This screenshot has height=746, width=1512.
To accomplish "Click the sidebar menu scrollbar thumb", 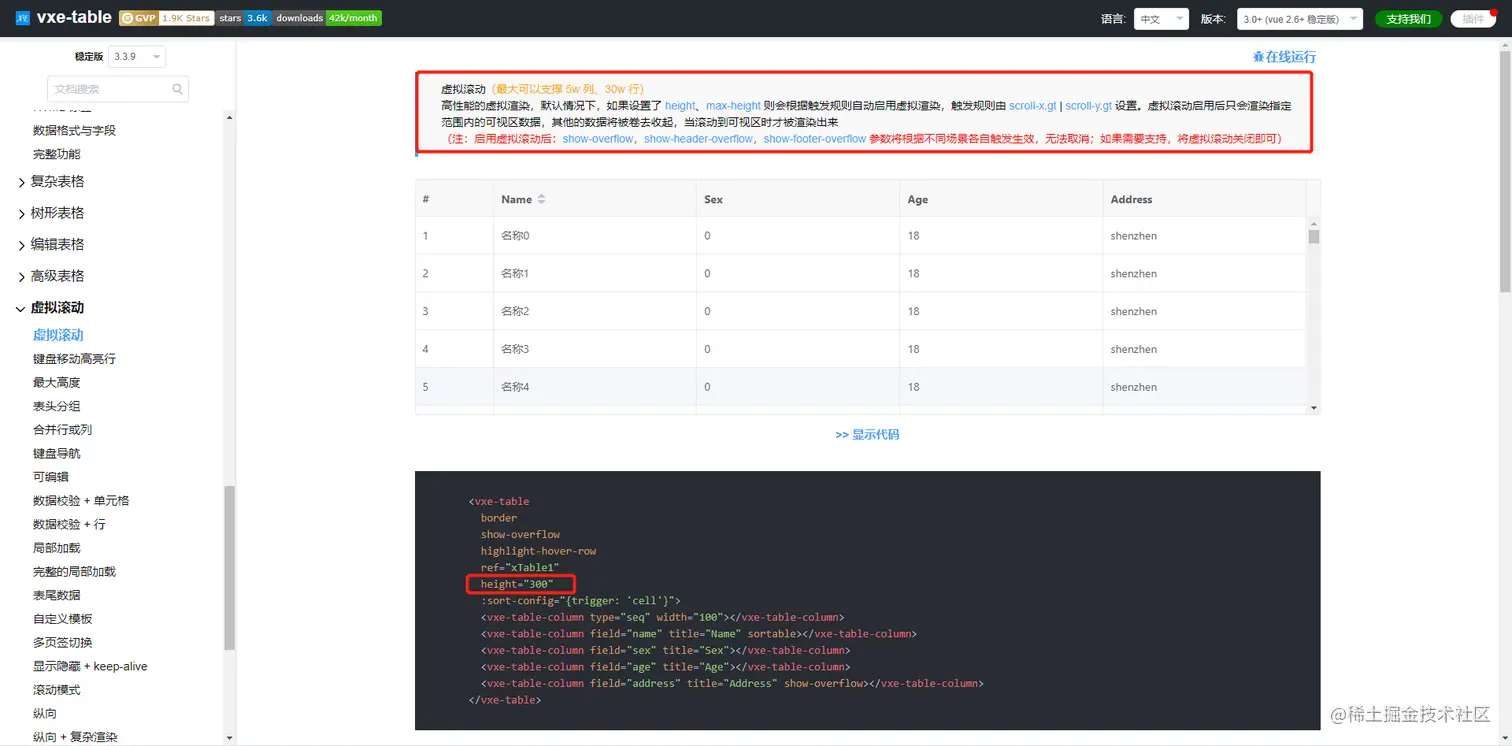I will coord(229,567).
